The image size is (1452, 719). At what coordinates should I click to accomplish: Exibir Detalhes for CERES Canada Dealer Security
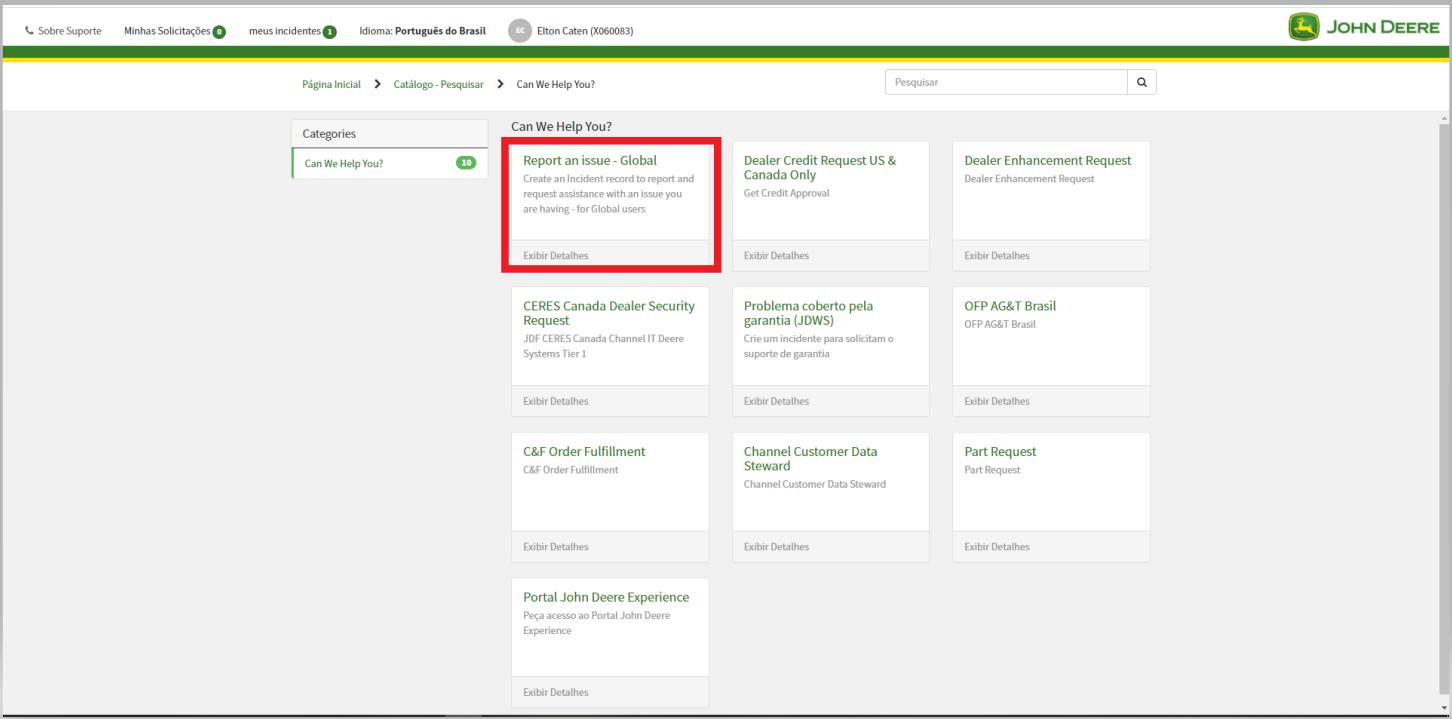coord(556,401)
